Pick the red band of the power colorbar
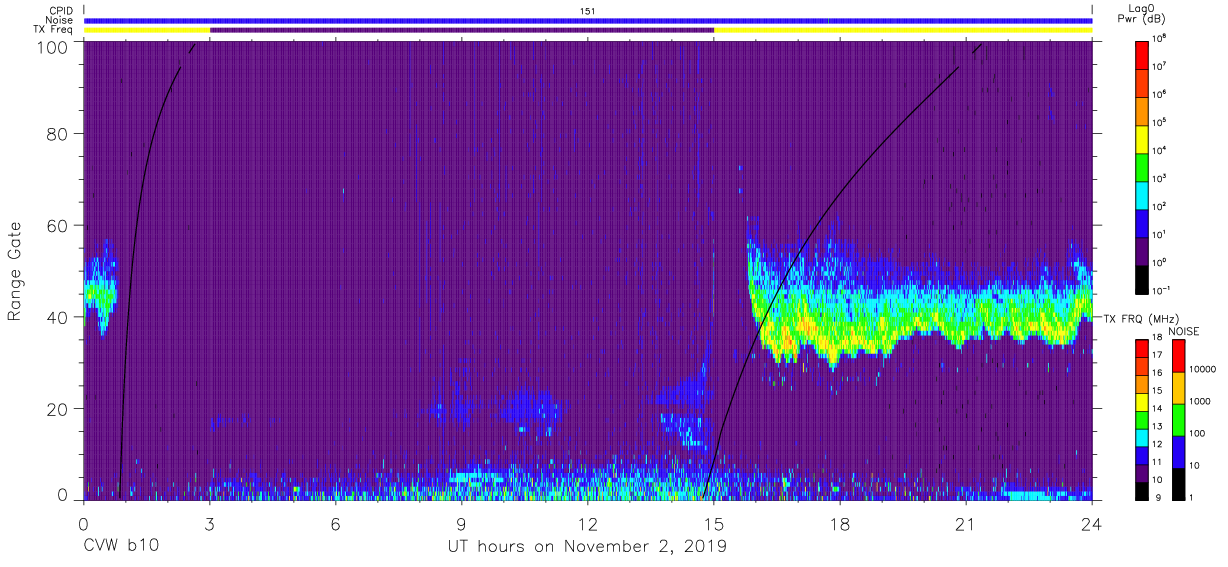1228x567 pixels. 1142,54
